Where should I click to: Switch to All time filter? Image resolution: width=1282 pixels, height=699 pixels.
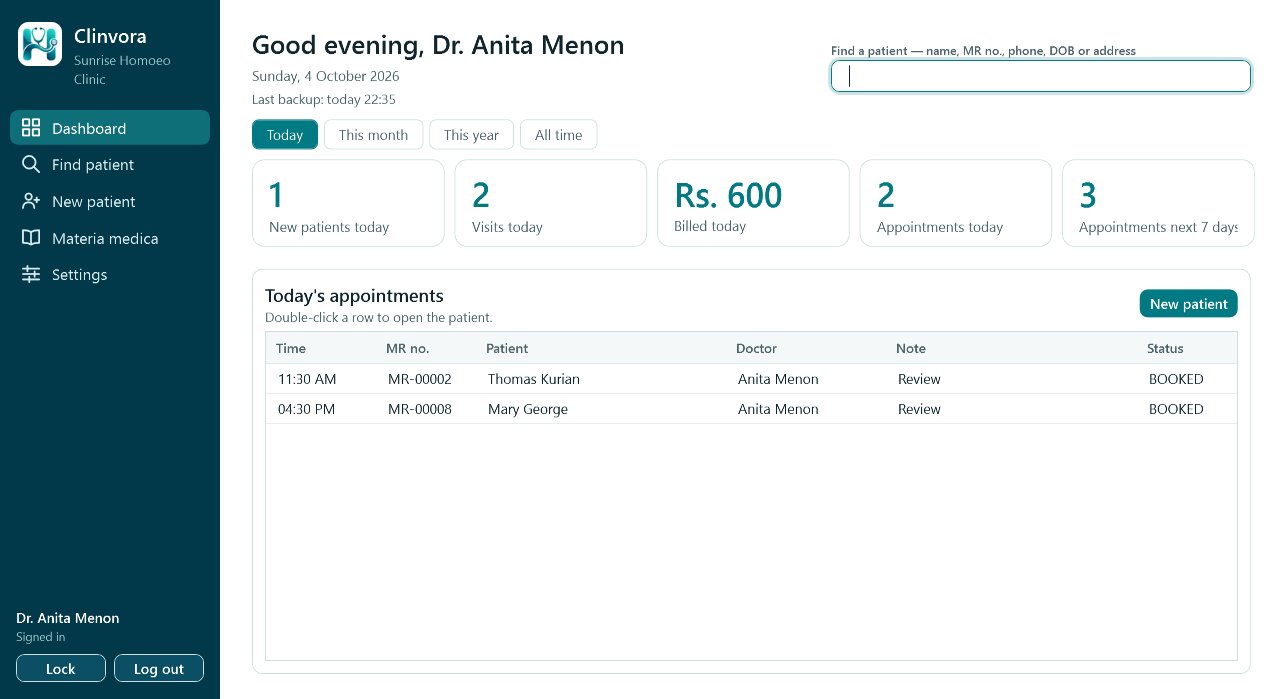pyautogui.click(x=558, y=135)
